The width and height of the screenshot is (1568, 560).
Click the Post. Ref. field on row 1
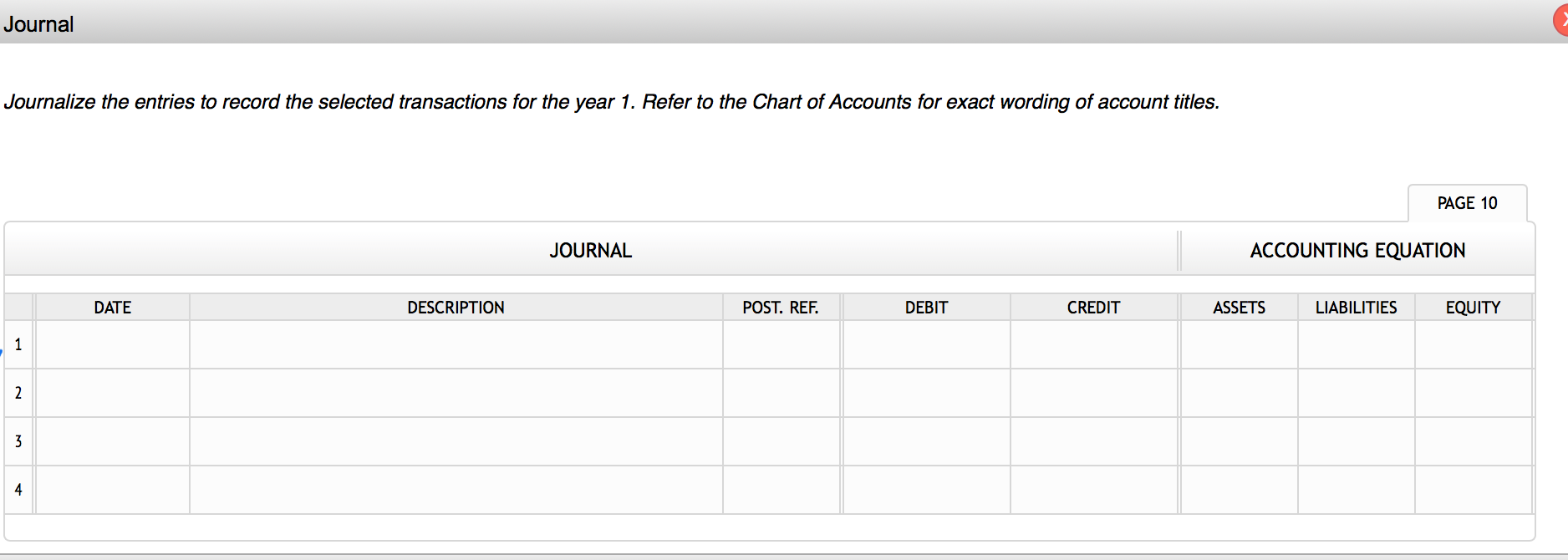781,344
